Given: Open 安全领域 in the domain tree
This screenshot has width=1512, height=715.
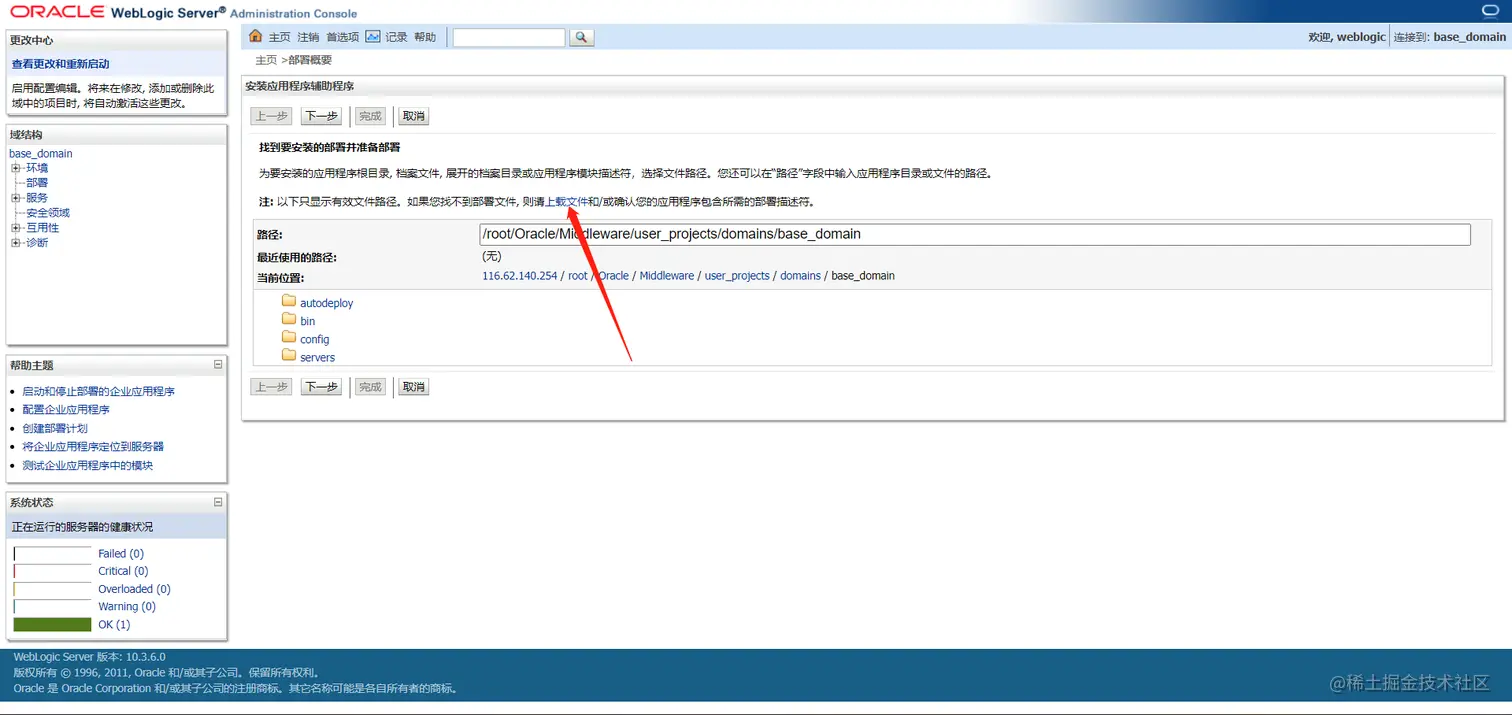Looking at the screenshot, I should point(48,213).
